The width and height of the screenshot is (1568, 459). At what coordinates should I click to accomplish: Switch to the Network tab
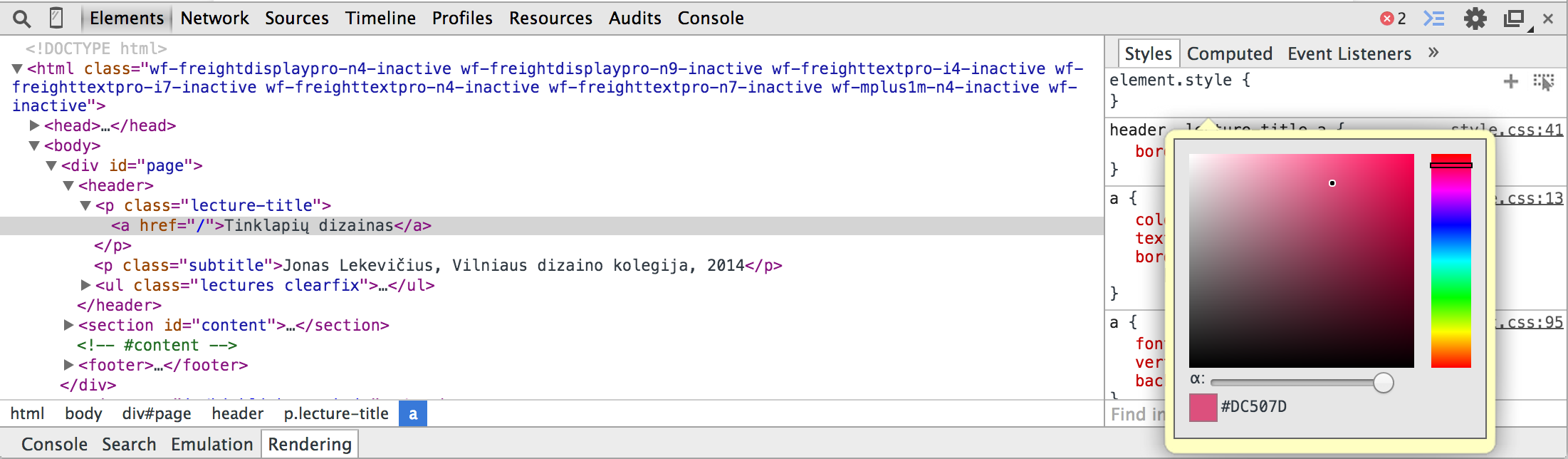pos(214,19)
